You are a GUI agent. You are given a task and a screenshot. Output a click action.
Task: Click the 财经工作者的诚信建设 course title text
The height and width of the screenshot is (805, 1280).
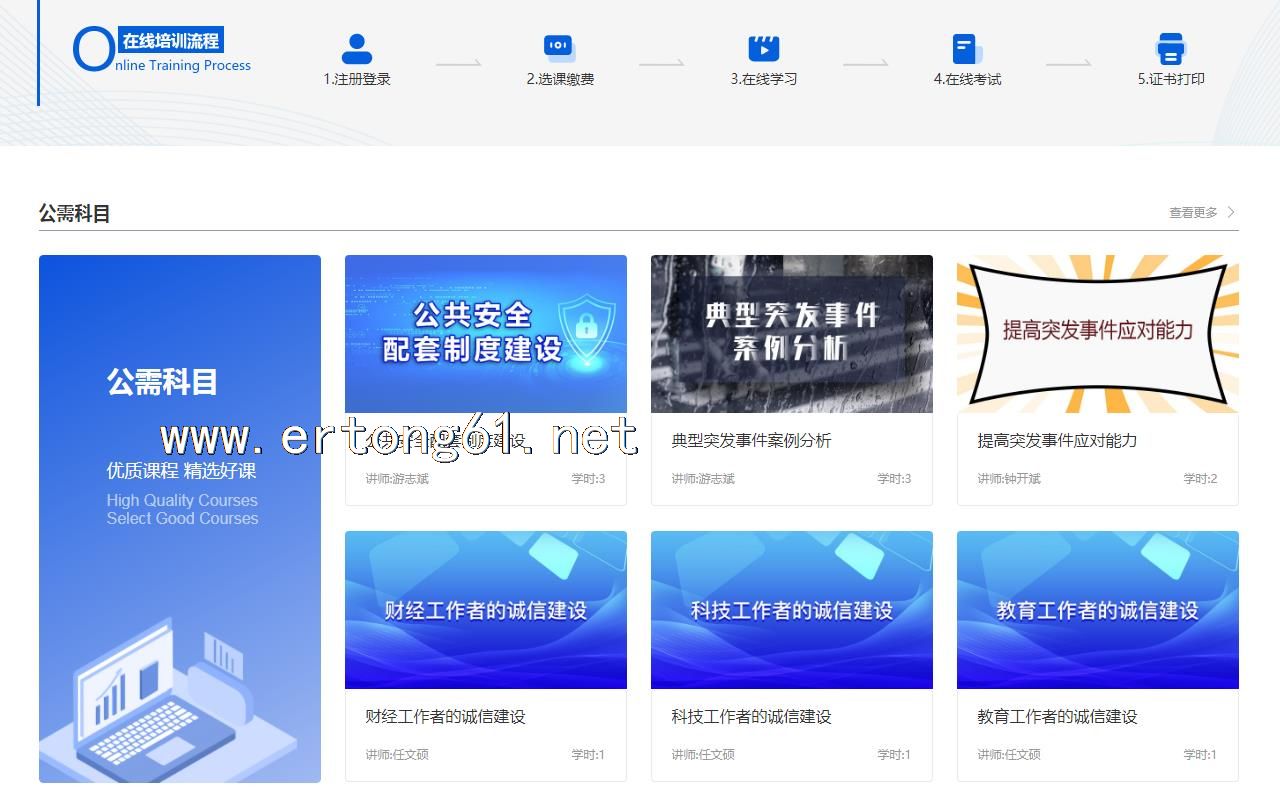(445, 717)
